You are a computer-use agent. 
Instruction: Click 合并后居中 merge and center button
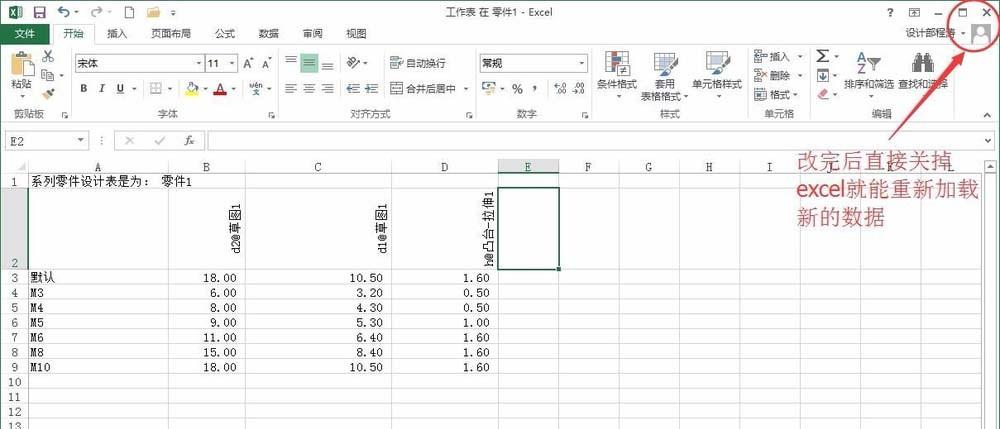[423, 89]
